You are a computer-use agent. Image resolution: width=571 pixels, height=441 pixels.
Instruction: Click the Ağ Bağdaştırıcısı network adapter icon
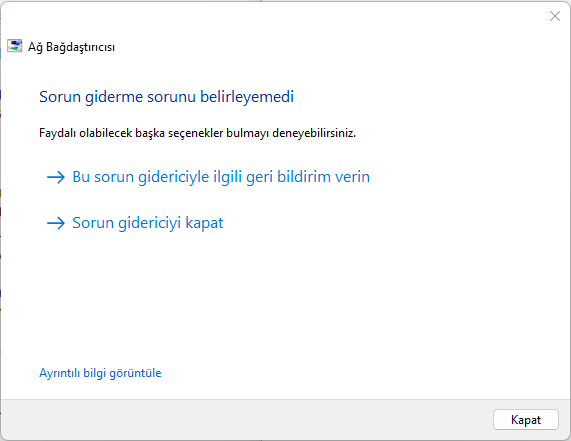(x=15, y=46)
